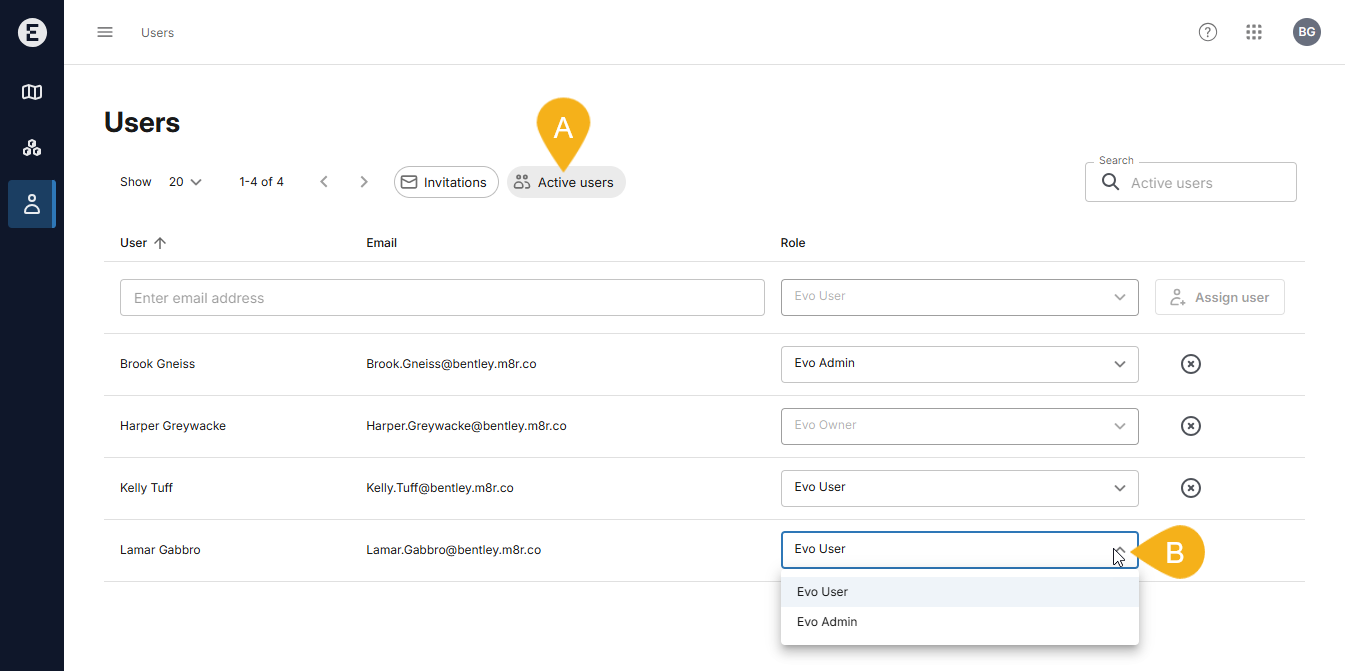The height and width of the screenshot is (671, 1345).
Task: Open the help question mark icon
Action: (1208, 32)
